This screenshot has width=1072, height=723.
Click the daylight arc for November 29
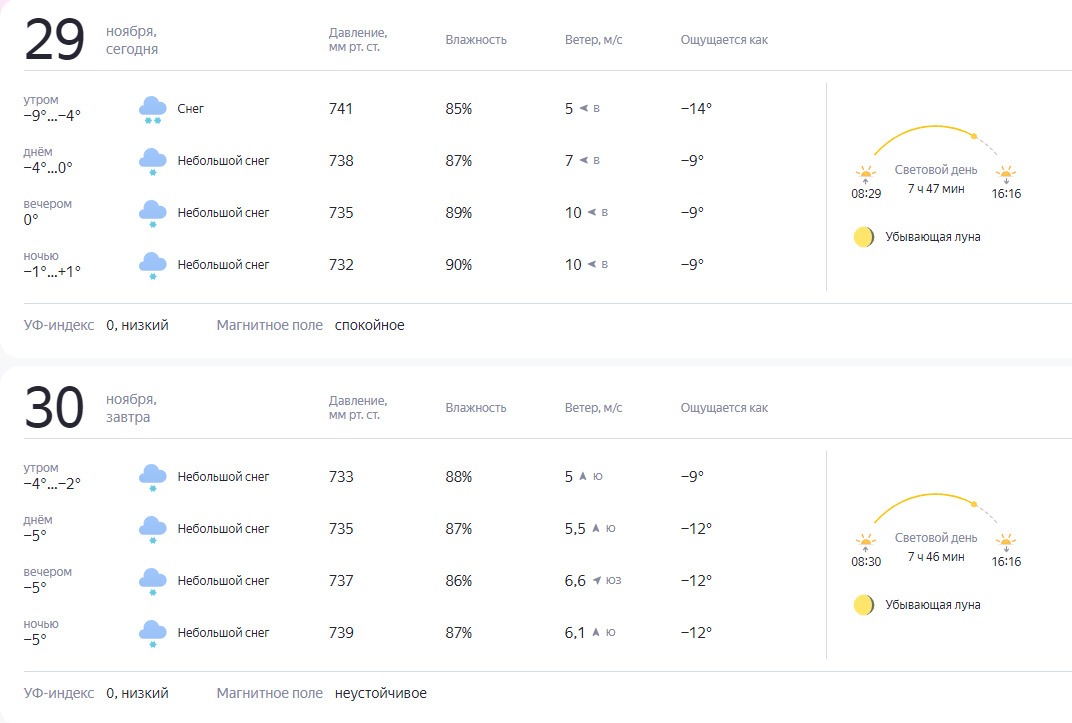[x=935, y=140]
